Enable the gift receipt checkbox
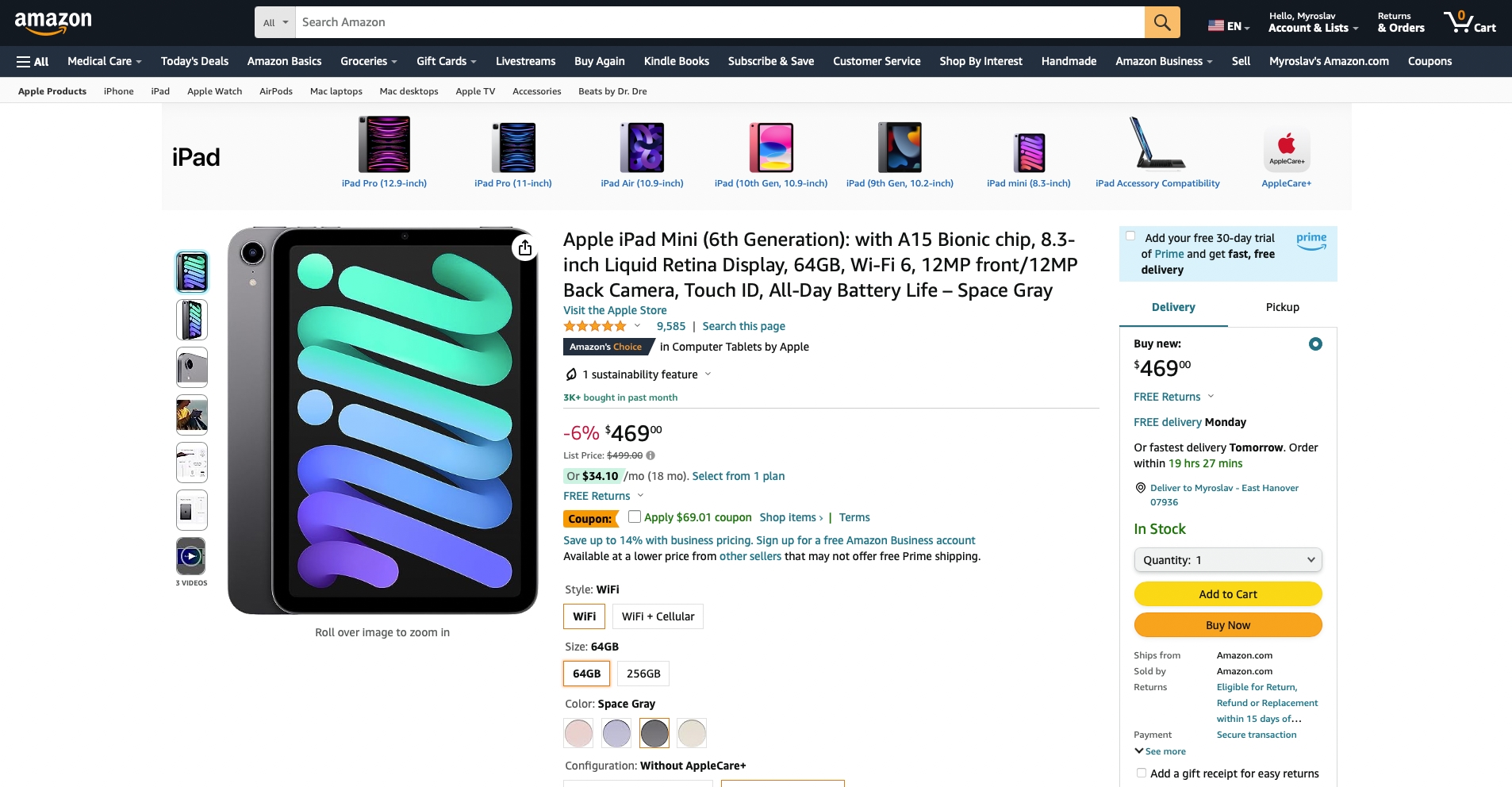The width and height of the screenshot is (1512, 787). point(1141,773)
